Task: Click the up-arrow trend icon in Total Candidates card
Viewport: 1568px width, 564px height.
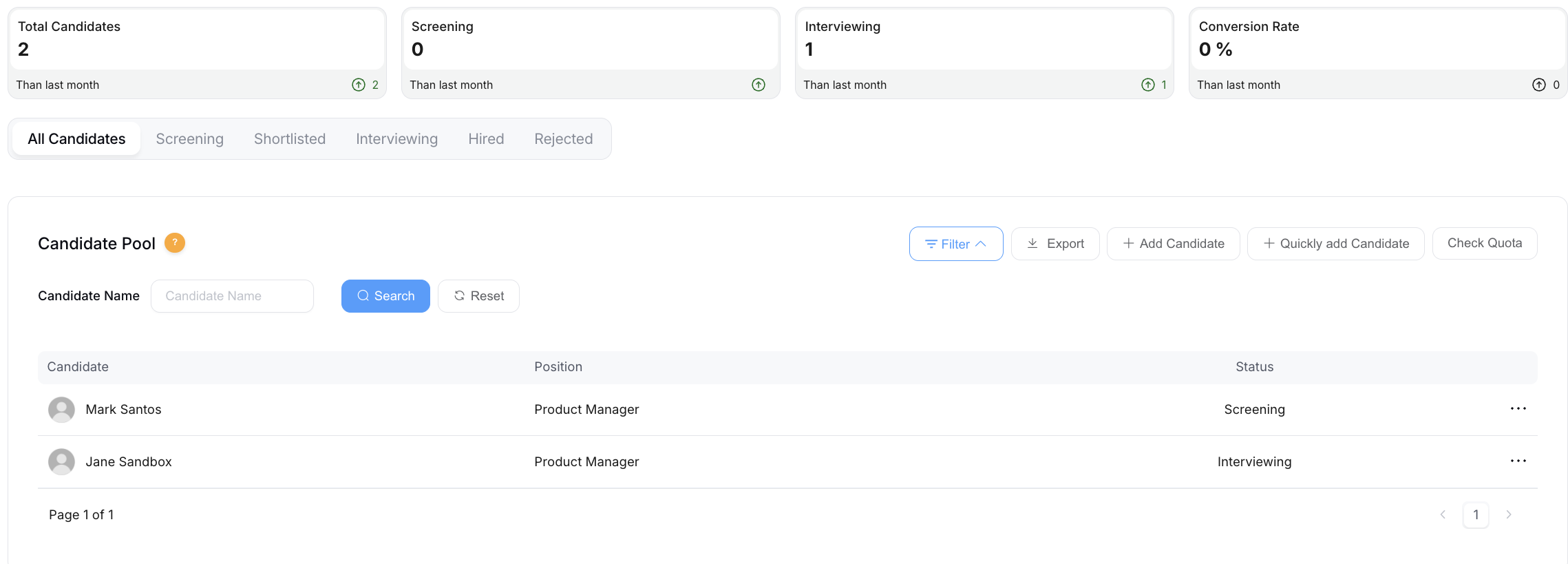Action: [x=359, y=85]
